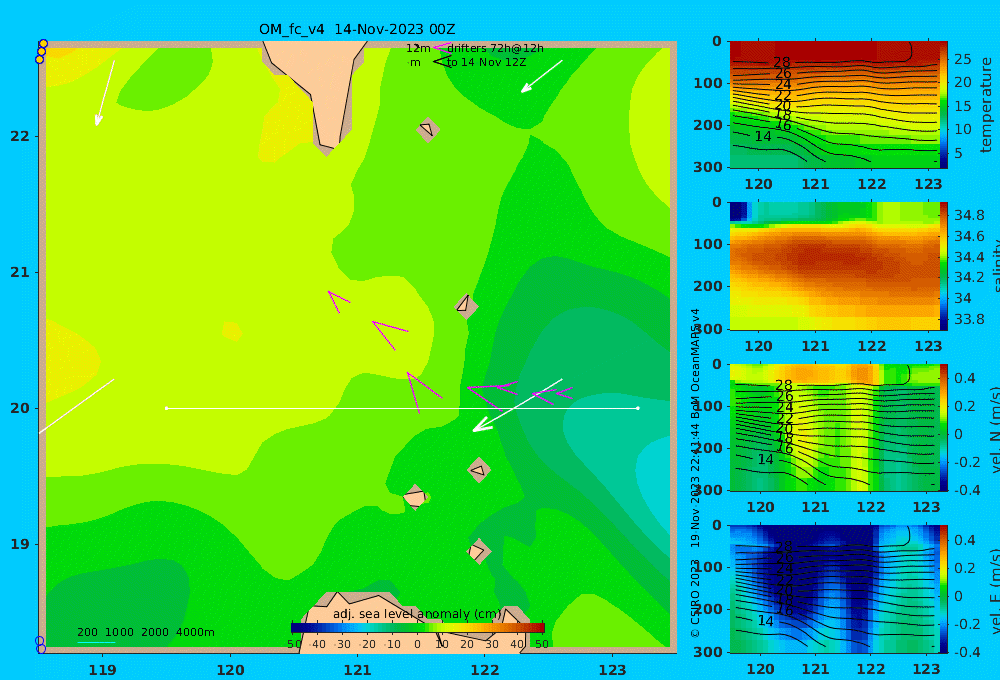Click the '200 1000 2000 4000m' depth contour legend

pyautogui.click(x=145, y=632)
